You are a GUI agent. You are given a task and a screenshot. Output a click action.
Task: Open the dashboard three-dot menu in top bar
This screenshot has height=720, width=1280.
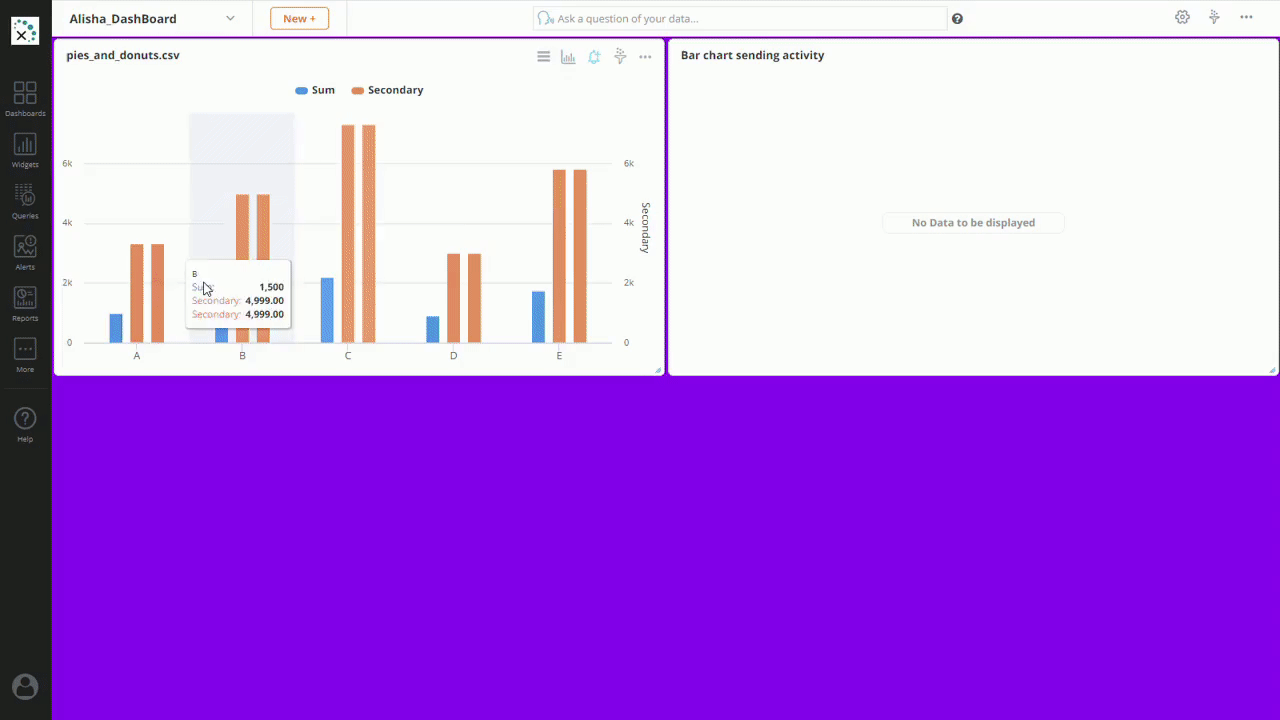(x=1246, y=18)
